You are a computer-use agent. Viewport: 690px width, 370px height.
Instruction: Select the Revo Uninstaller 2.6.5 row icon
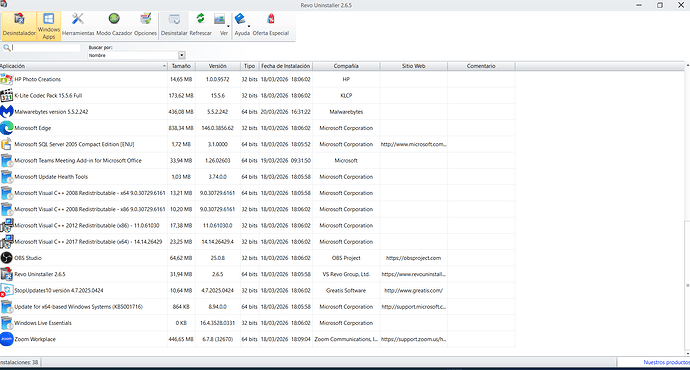7,274
